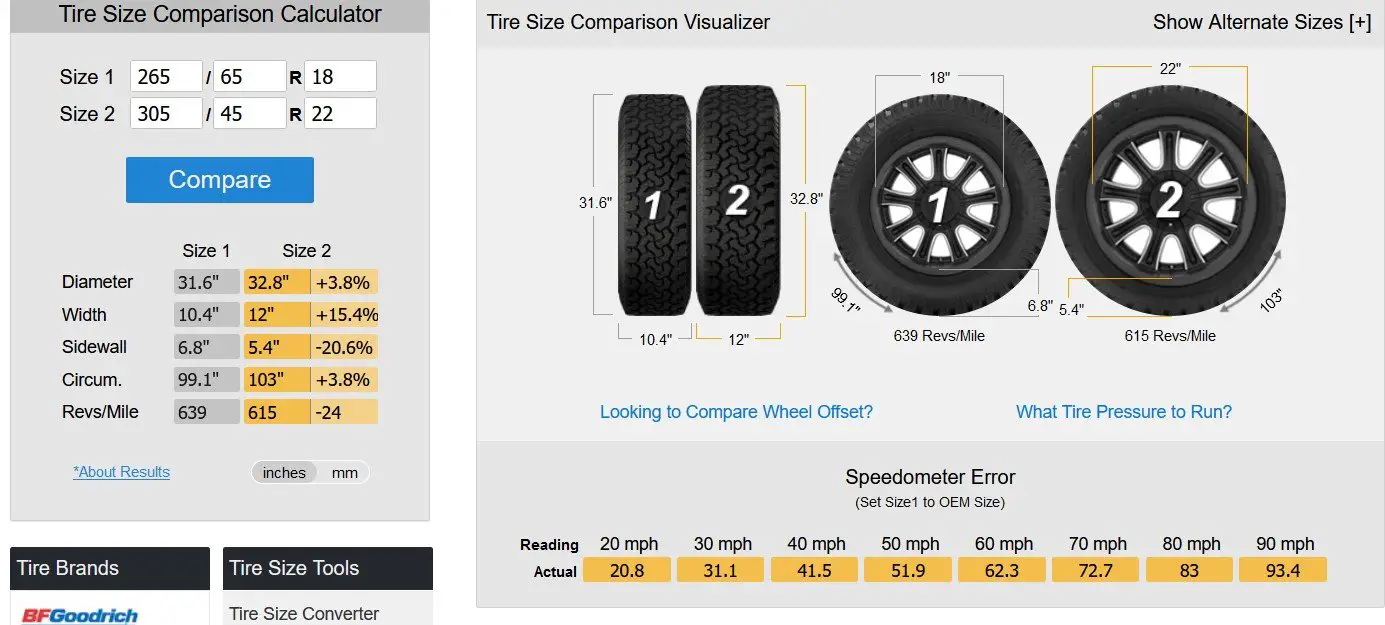The width and height of the screenshot is (1385, 625).
Task: Click the tire 1 side-view wheel image
Action: (938, 204)
